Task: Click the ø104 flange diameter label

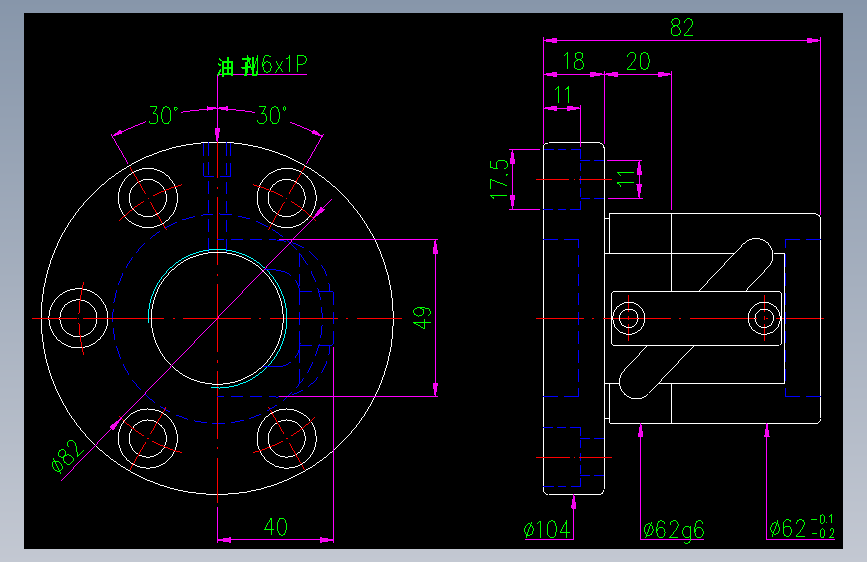Action: coord(547,529)
